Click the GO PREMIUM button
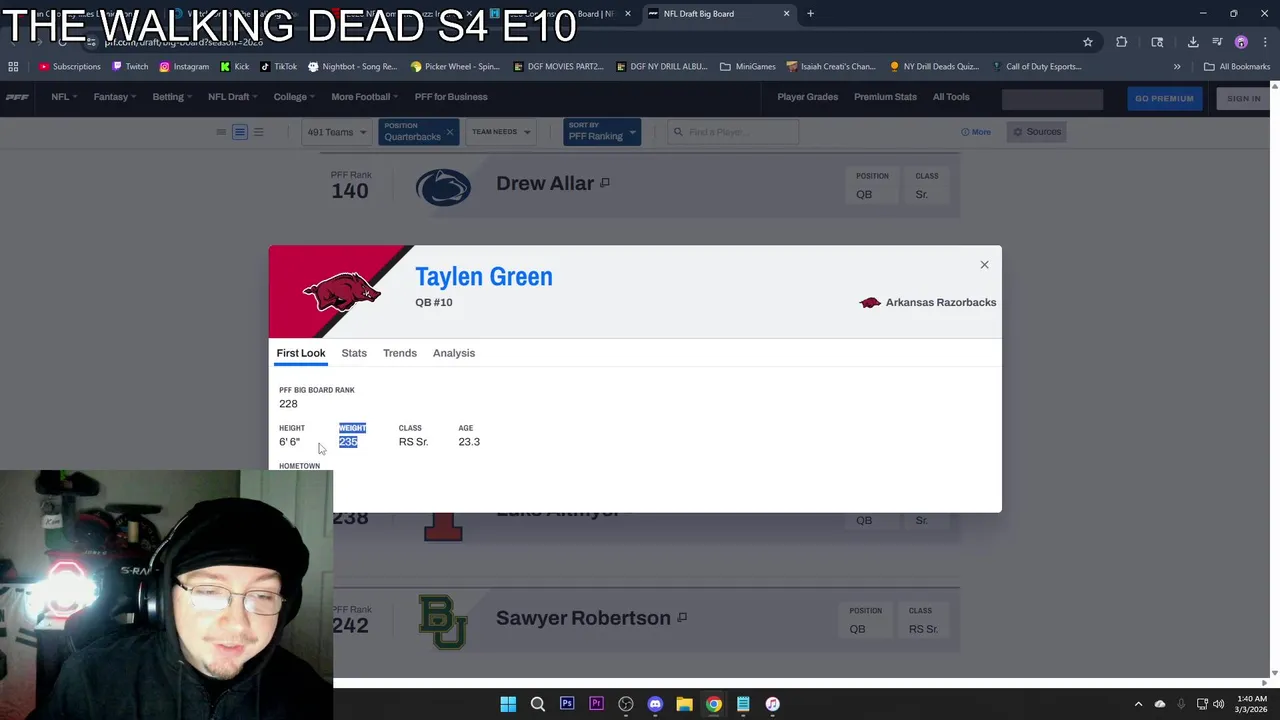Viewport: 1280px width, 720px height. click(1165, 98)
